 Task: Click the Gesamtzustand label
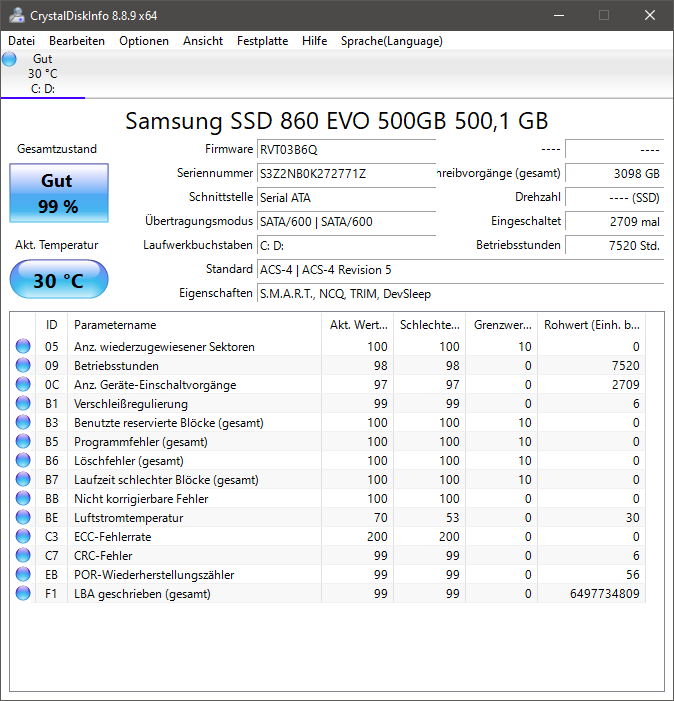57,149
